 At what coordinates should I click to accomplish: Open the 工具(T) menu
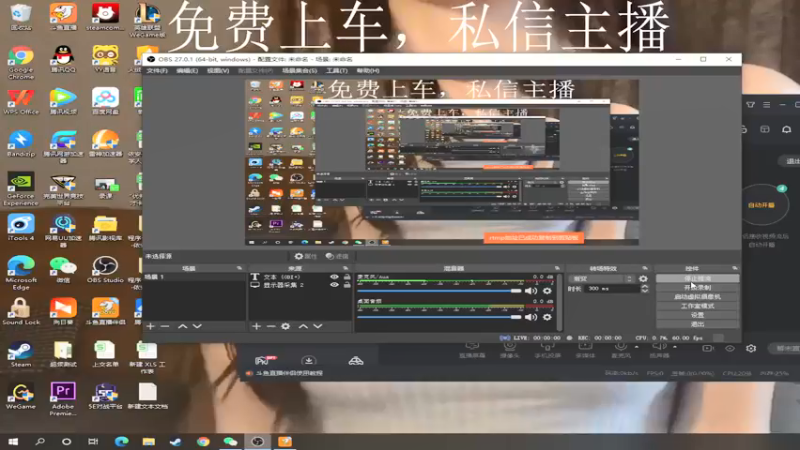click(x=337, y=70)
